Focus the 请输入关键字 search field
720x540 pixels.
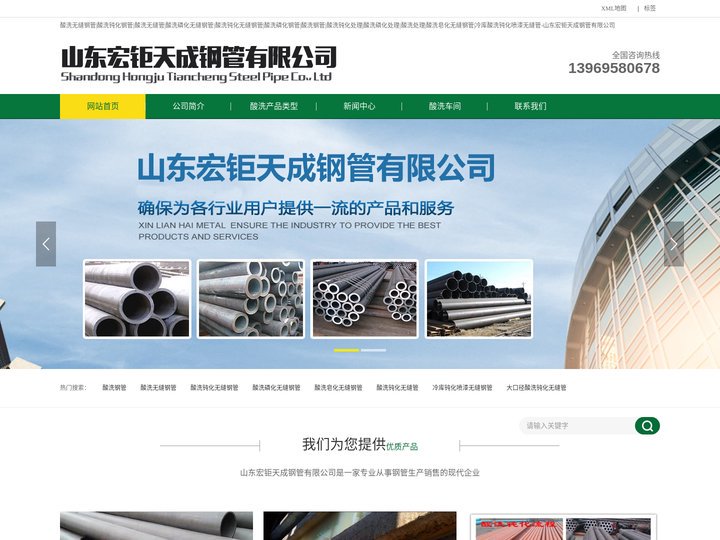(x=578, y=426)
